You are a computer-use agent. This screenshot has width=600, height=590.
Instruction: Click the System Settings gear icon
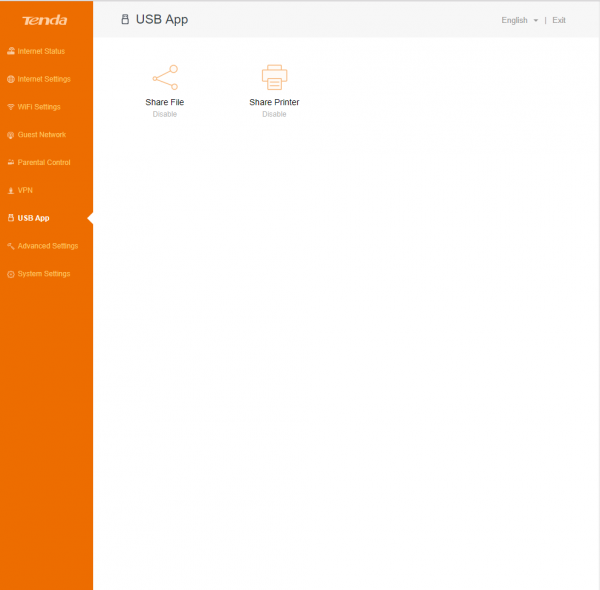11,274
